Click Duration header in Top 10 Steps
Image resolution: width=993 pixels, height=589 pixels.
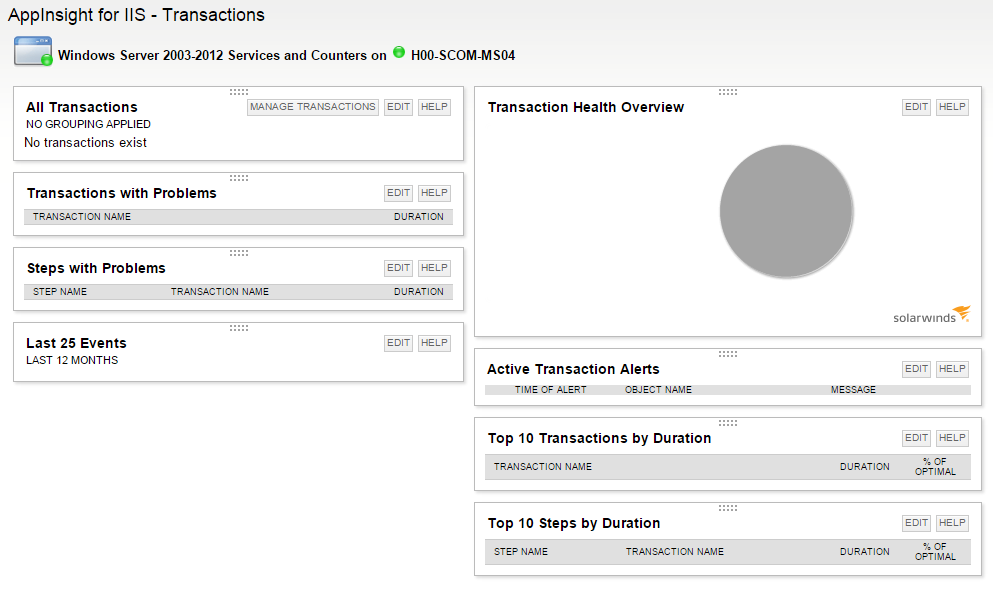[864, 552]
